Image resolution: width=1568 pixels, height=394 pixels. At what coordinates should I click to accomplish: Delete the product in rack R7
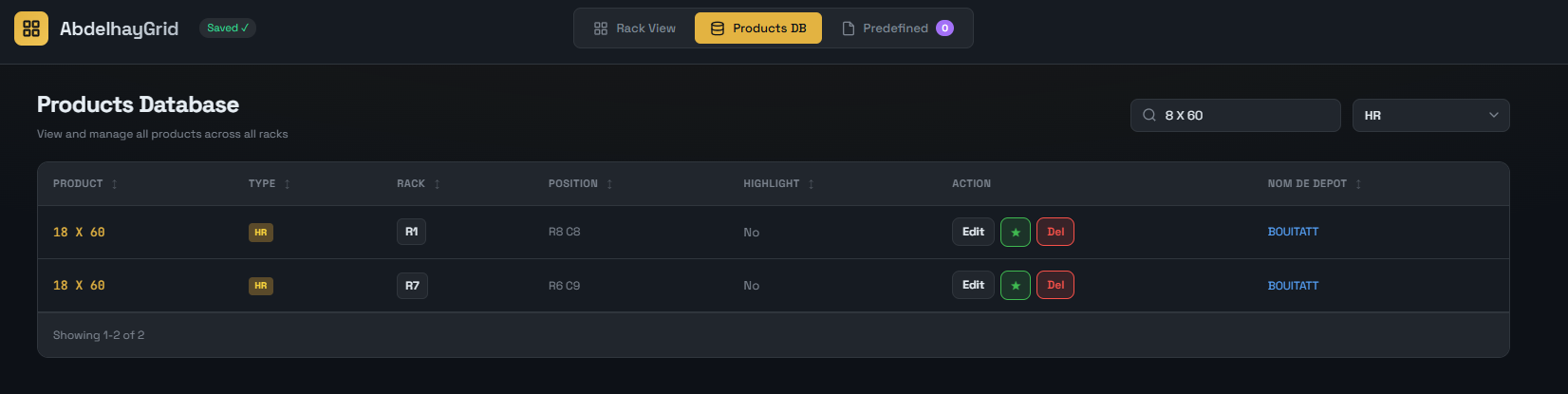click(x=1055, y=285)
